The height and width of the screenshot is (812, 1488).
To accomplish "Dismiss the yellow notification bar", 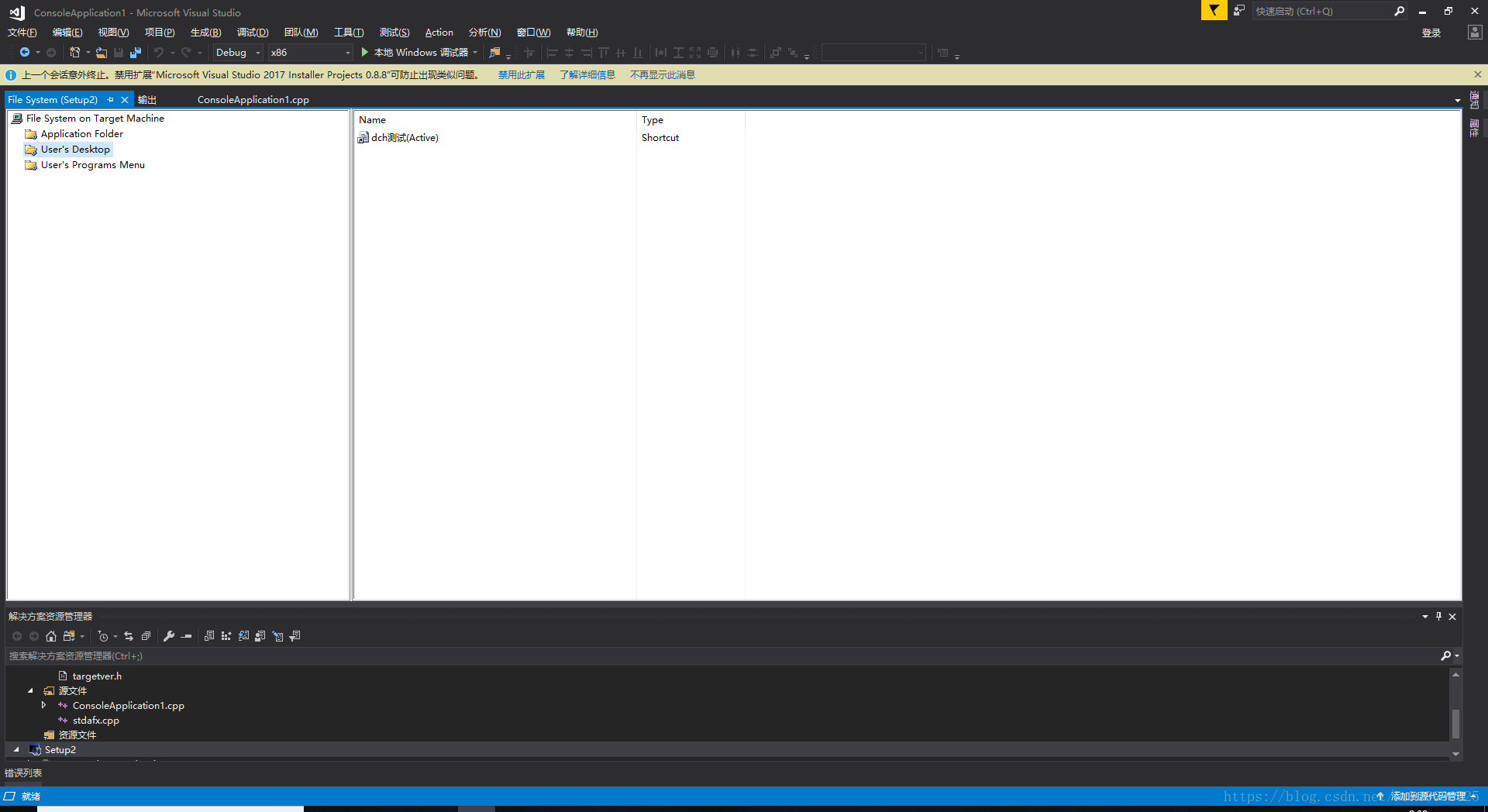I will 1478,75.
